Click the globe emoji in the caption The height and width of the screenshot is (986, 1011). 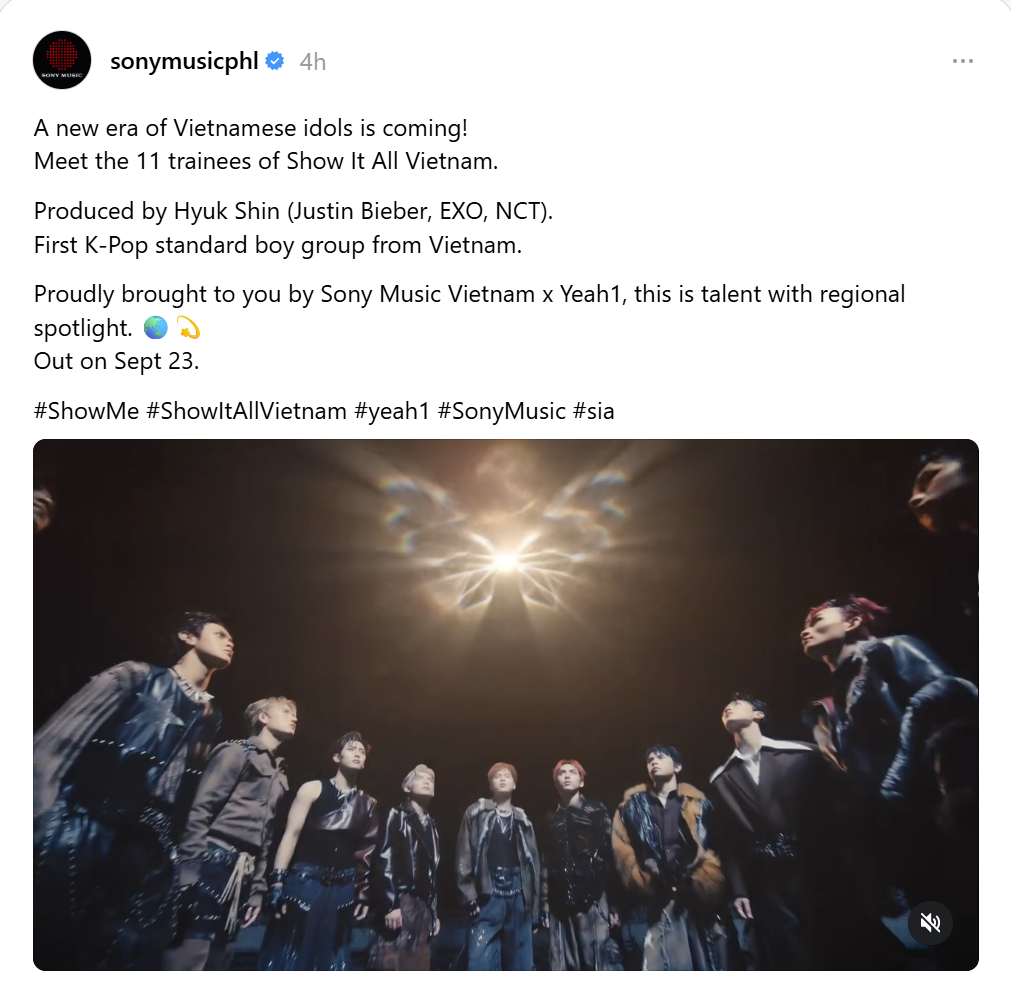(155, 328)
